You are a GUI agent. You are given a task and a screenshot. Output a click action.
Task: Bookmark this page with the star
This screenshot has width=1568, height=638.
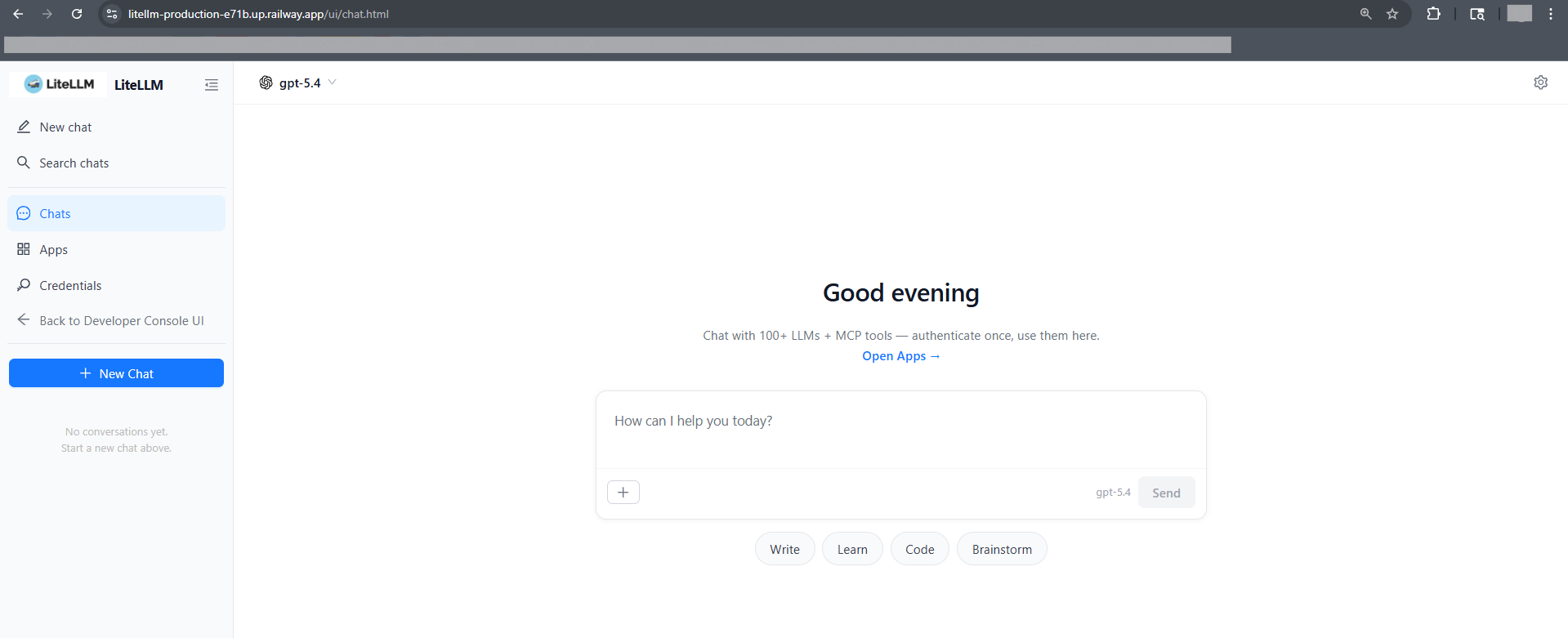click(x=1392, y=14)
